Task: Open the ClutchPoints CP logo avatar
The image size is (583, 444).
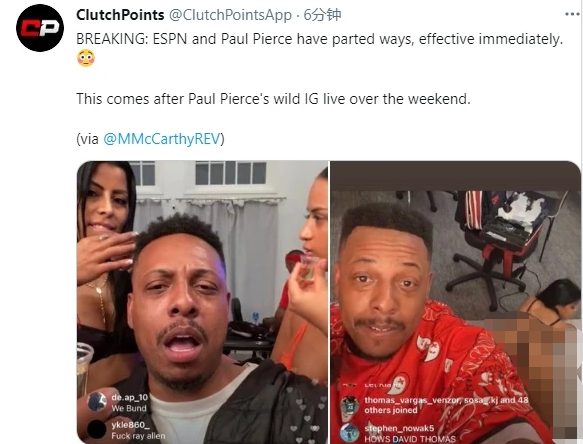Action: coord(40,28)
